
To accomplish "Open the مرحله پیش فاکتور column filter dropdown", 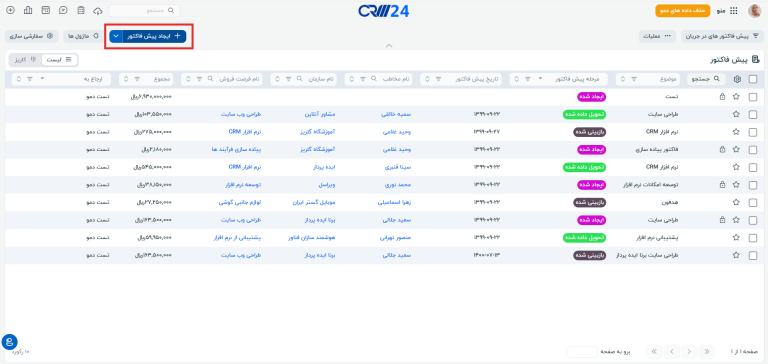I will 541,79.
